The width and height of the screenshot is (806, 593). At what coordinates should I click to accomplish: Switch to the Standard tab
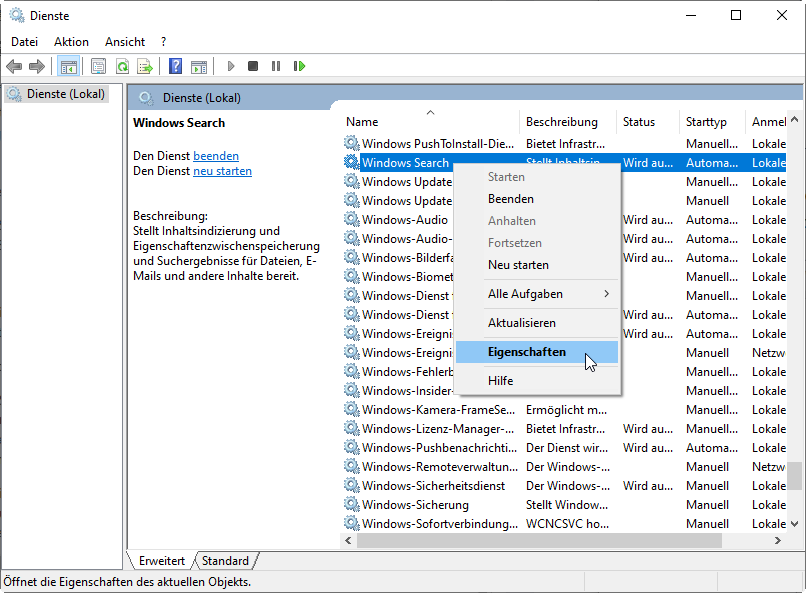[225, 561]
